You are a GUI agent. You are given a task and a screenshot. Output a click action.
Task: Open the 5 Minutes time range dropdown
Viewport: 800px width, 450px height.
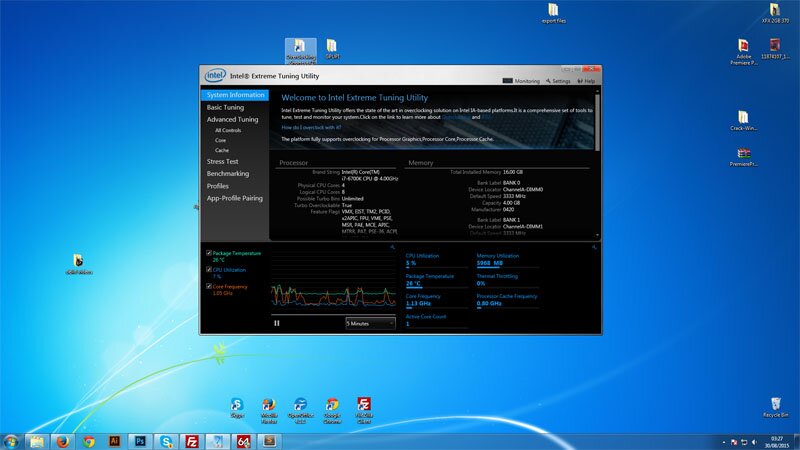click(x=370, y=323)
